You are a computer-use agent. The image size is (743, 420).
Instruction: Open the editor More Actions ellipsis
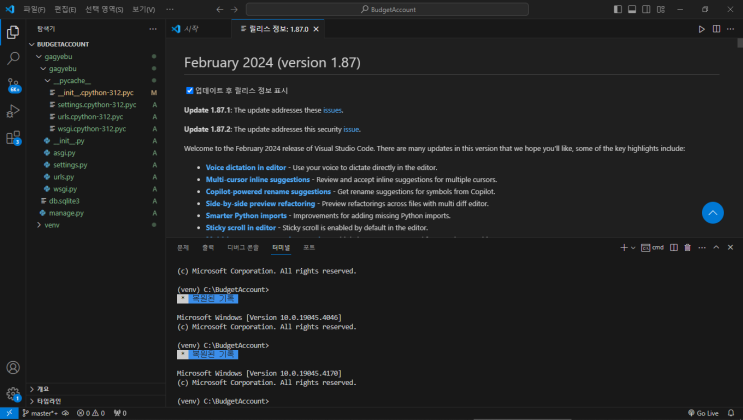(x=730, y=29)
